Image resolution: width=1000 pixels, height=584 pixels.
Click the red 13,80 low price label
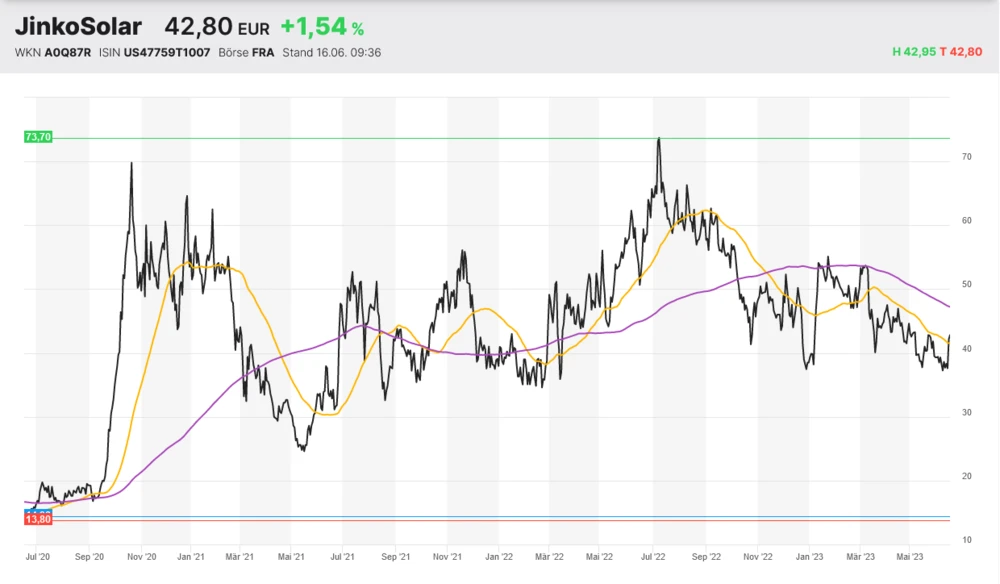tap(37, 520)
